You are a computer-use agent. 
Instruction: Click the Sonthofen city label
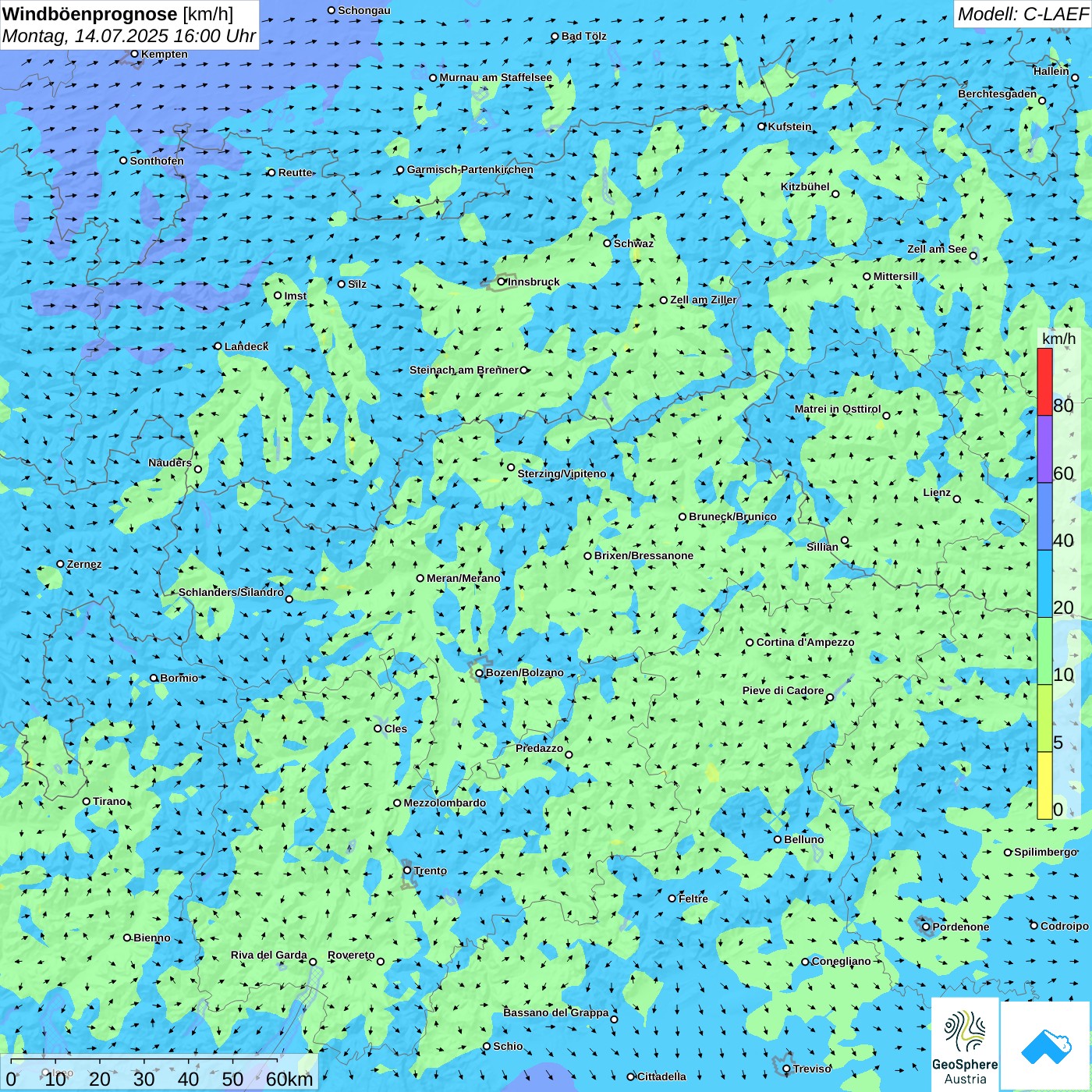(x=157, y=161)
